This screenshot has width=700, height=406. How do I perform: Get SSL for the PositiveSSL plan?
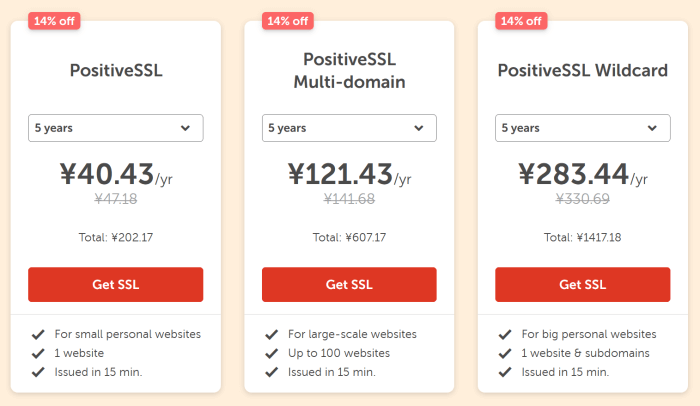(x=115, y=284)
